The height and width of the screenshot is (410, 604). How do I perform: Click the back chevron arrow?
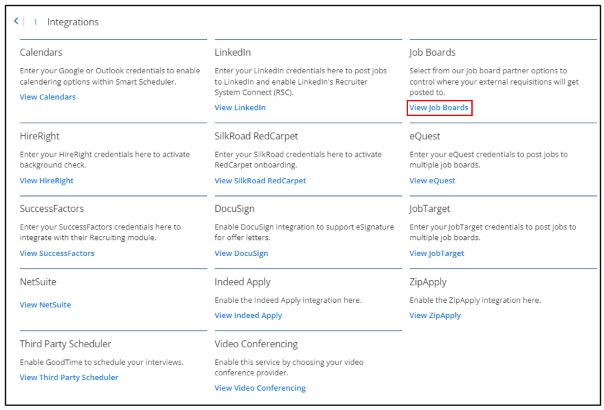tap(16, 21)
